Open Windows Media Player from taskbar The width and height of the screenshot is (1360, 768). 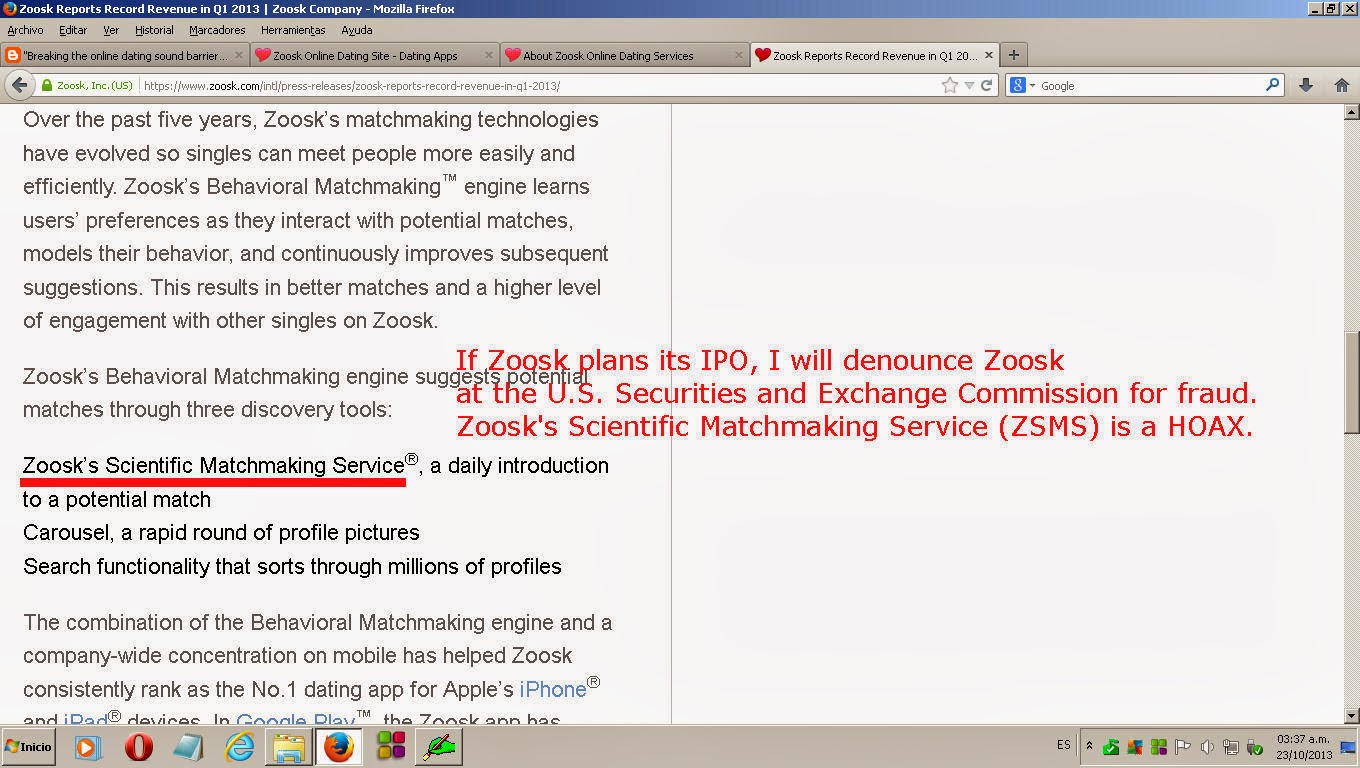click(x=86, y=747)
